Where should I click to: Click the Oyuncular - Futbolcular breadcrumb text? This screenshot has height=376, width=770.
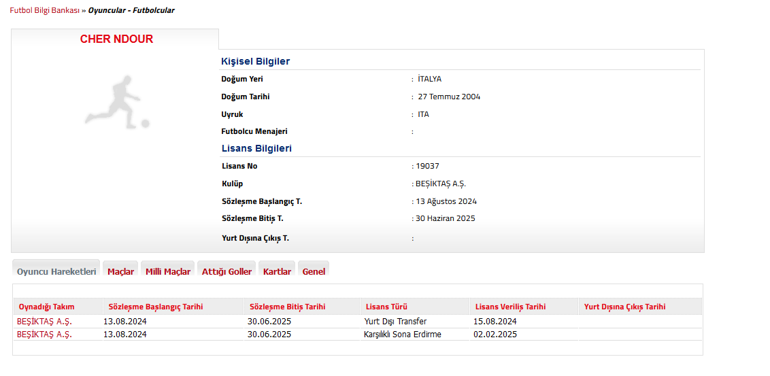coord(131,10)
